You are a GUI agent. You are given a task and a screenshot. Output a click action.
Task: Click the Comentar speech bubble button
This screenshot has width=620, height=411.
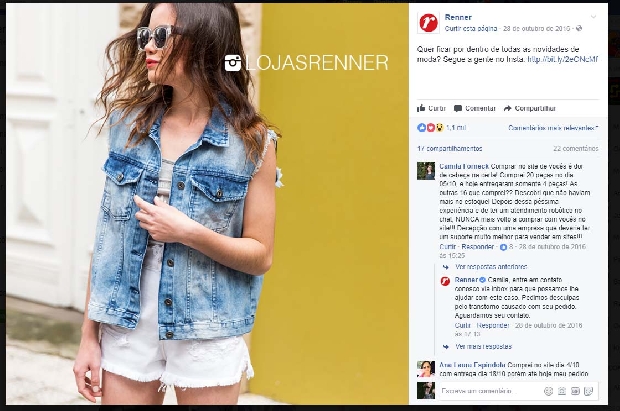pos(475,108)
